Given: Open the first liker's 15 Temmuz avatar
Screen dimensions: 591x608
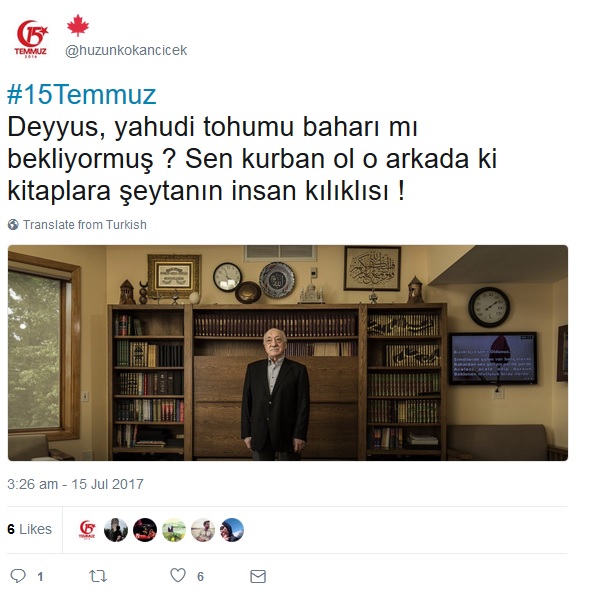Looking at the screenshot, I should [87, 530].
